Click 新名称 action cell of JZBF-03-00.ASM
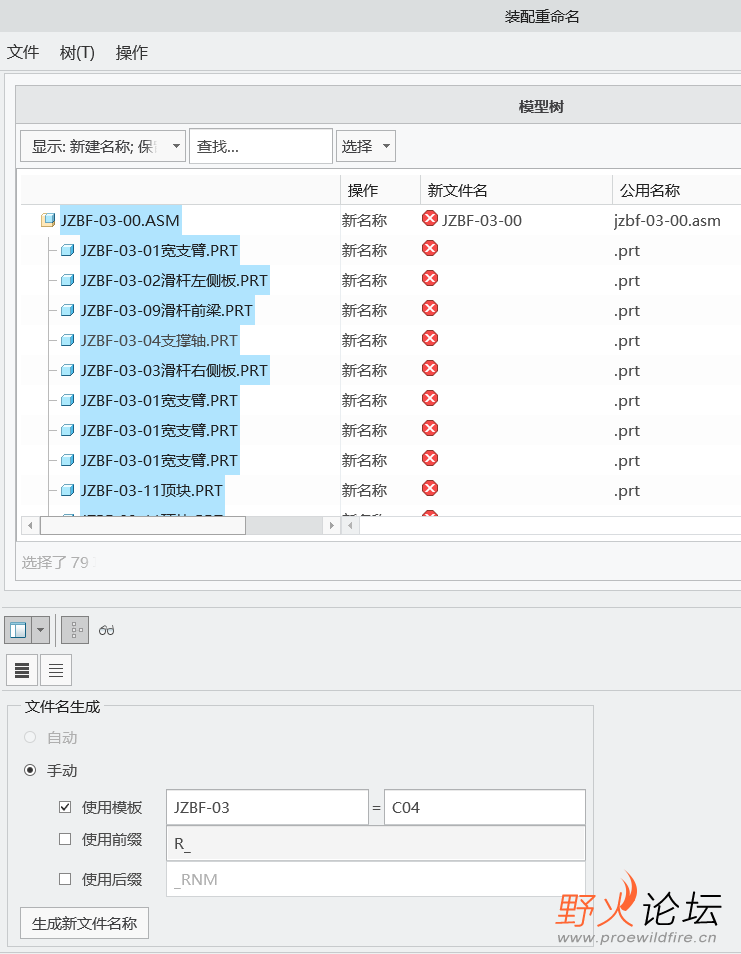Screen dimensions: 741x954 364,220
